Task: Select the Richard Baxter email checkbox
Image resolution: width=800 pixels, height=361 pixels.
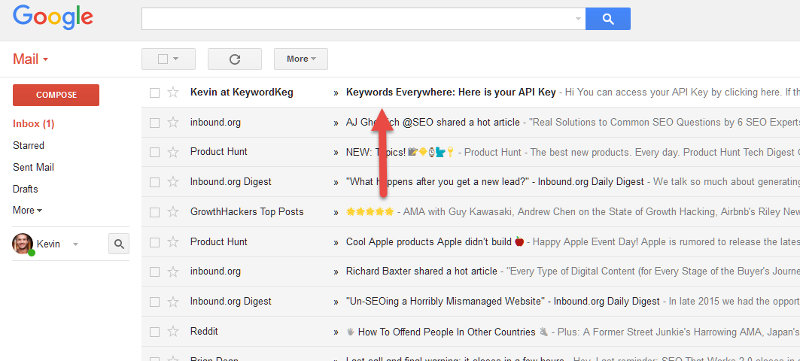Action: (x=155, y=272)
